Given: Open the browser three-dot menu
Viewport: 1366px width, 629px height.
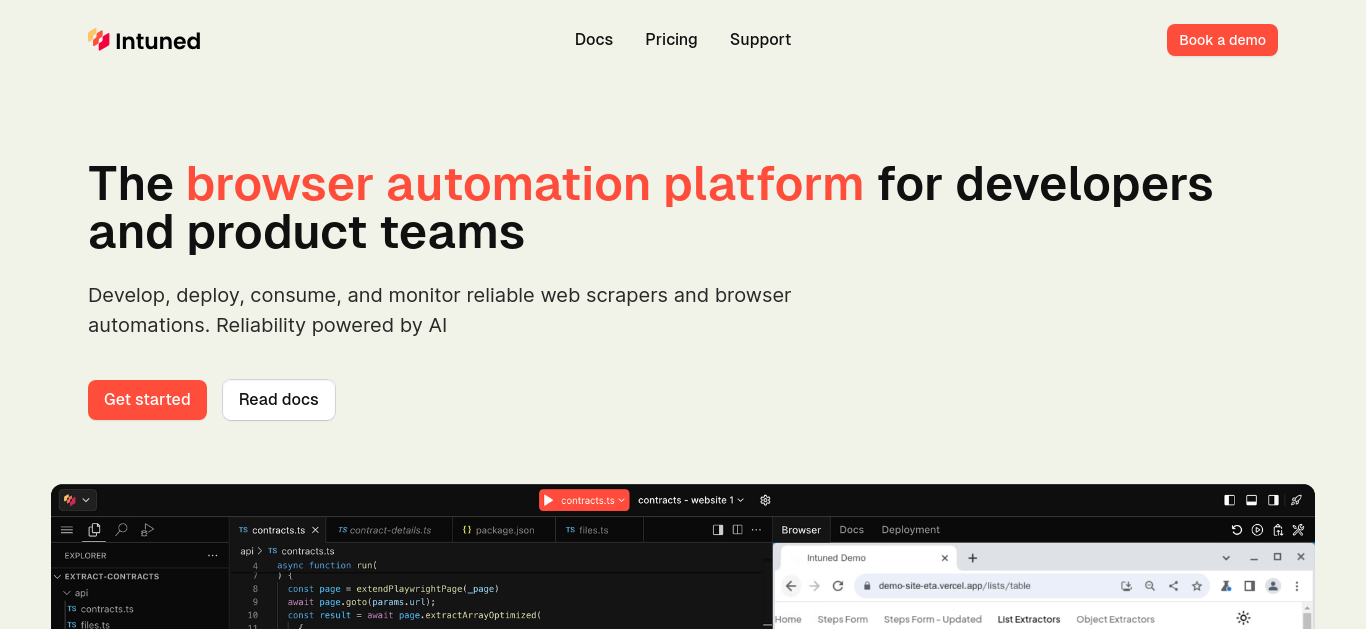Looking at the screenshot, I should (1297, 586).
